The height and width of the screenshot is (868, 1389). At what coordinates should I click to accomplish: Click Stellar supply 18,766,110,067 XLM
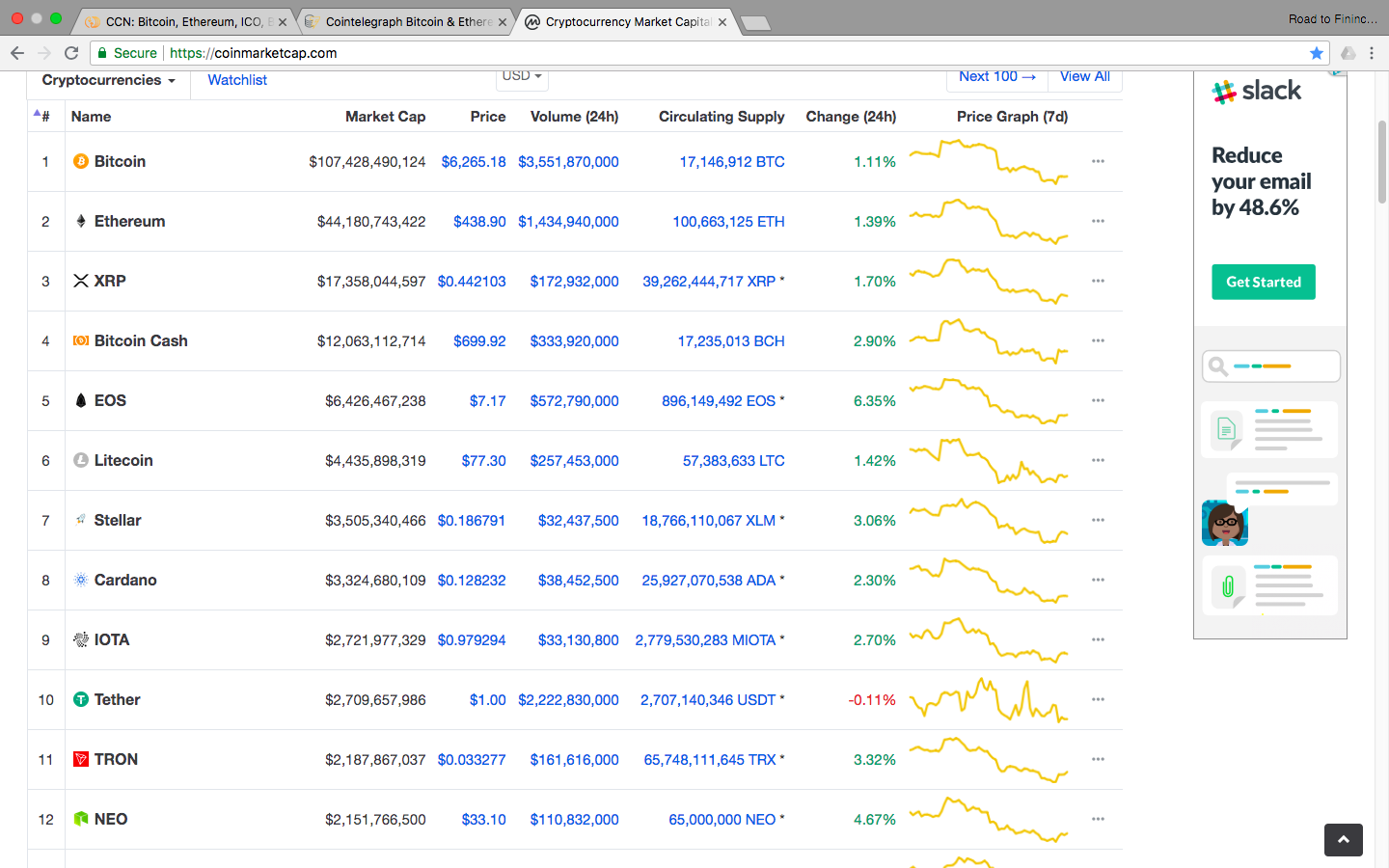pyautogui.click(x=709, y=520)
